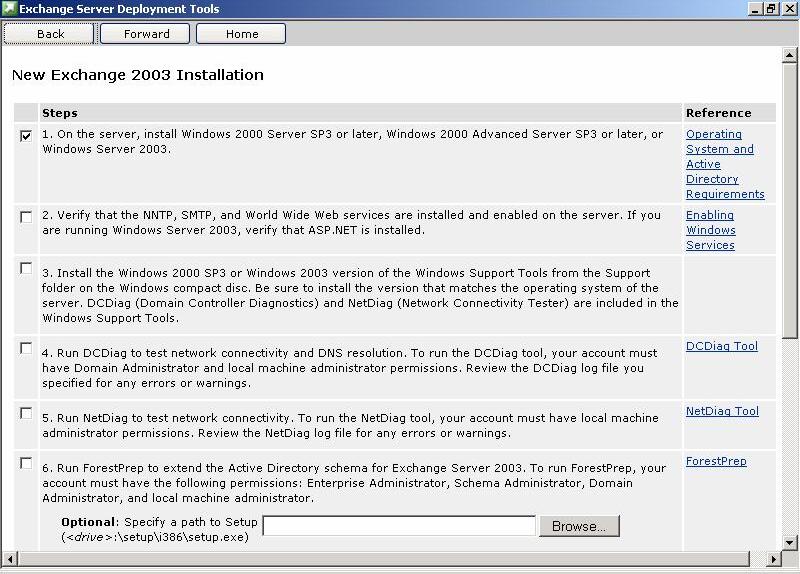800x574 pixels.
Task: Open Enabling Windows Services link
Action: (711, 230)
